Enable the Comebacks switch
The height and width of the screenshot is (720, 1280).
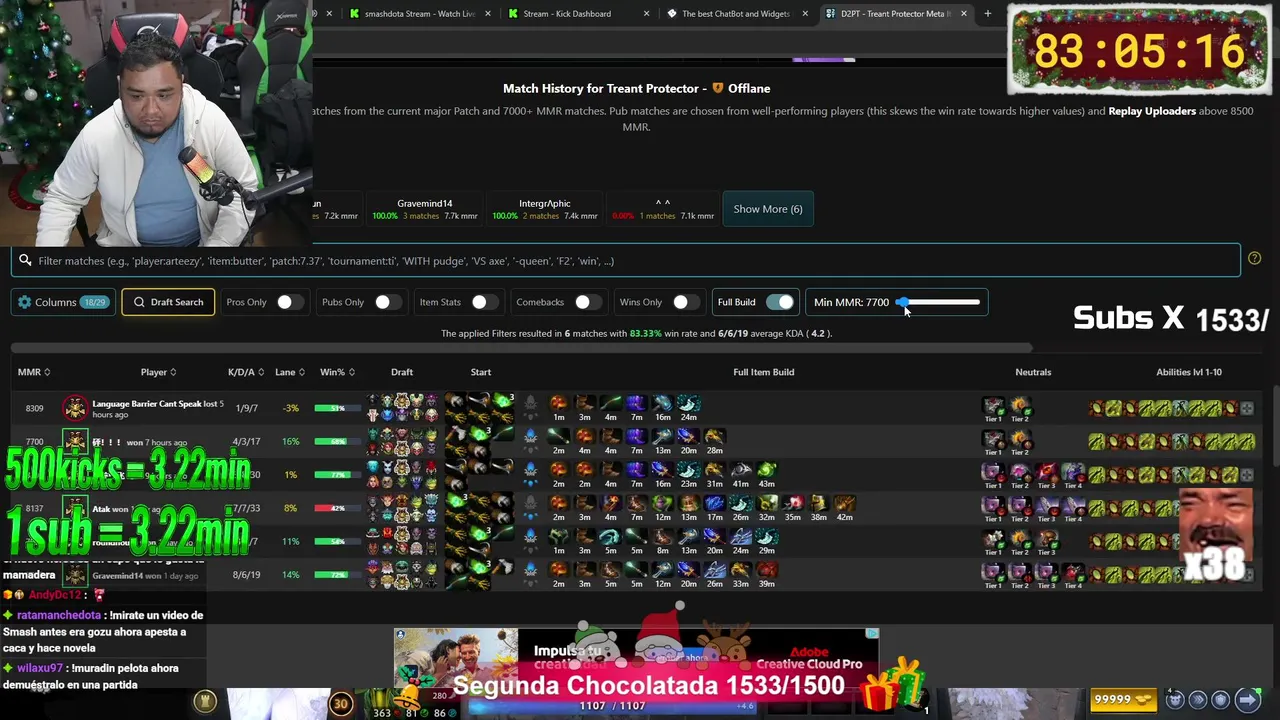pyautogui.click(x=587, y=302)
